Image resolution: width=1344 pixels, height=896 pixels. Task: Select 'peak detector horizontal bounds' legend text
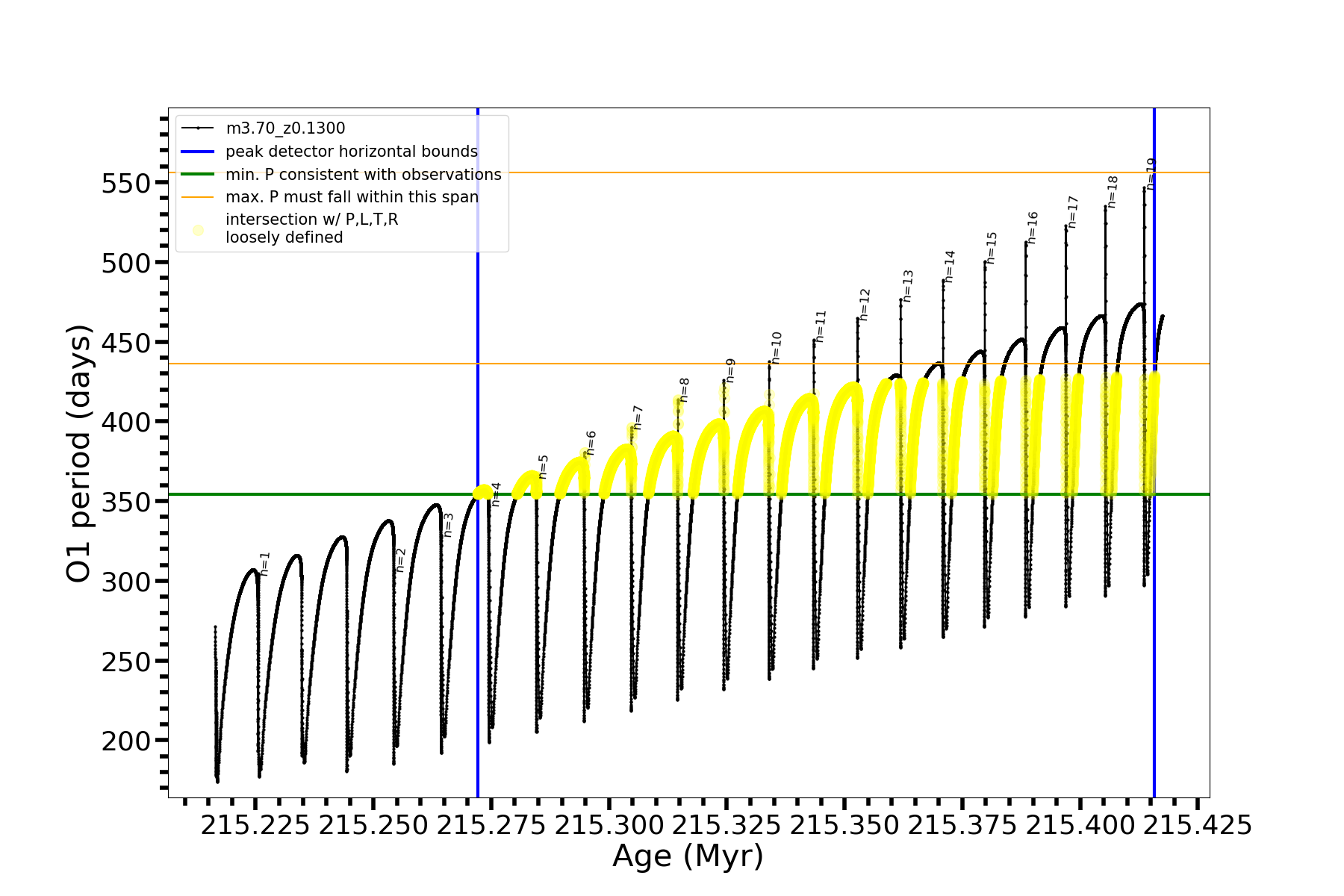(x=351, y=152)
